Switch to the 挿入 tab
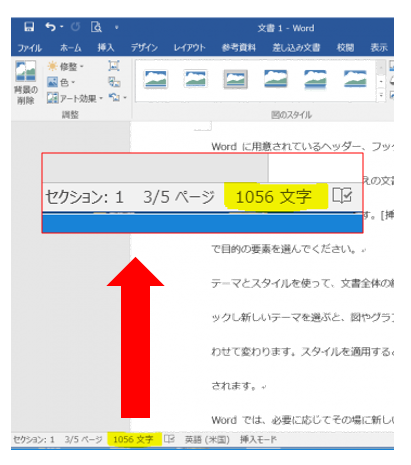This screenshot has height=465, width=411. [106, 48]
